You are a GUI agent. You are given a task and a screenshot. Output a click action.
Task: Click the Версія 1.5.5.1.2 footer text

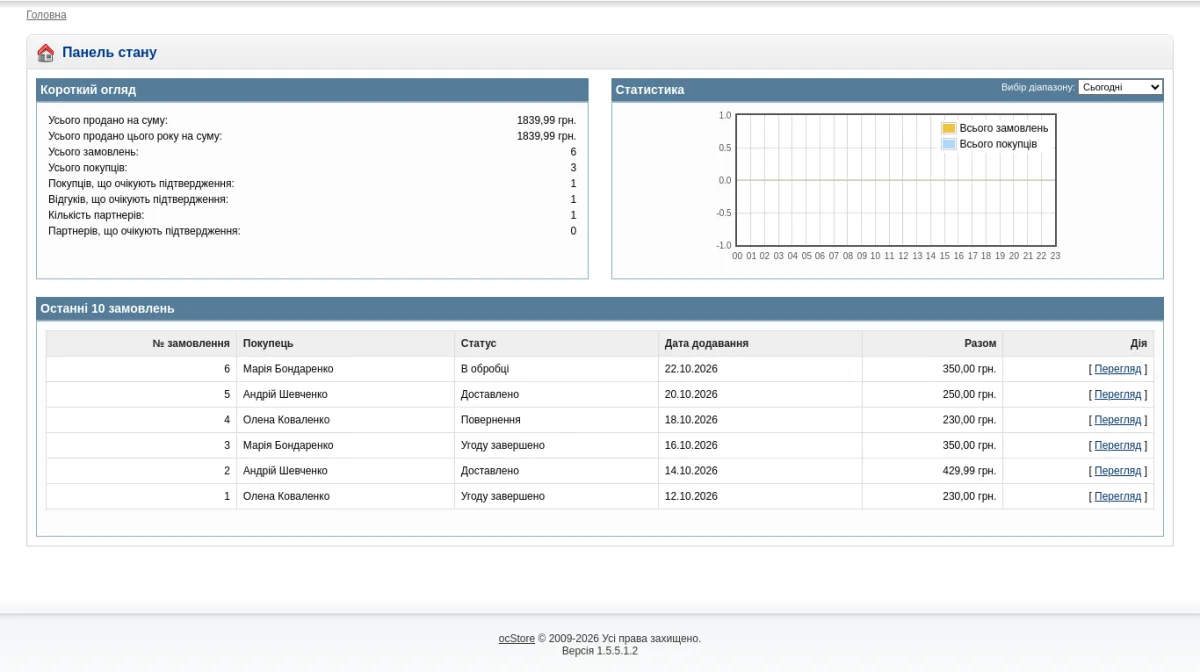point(600,651)
